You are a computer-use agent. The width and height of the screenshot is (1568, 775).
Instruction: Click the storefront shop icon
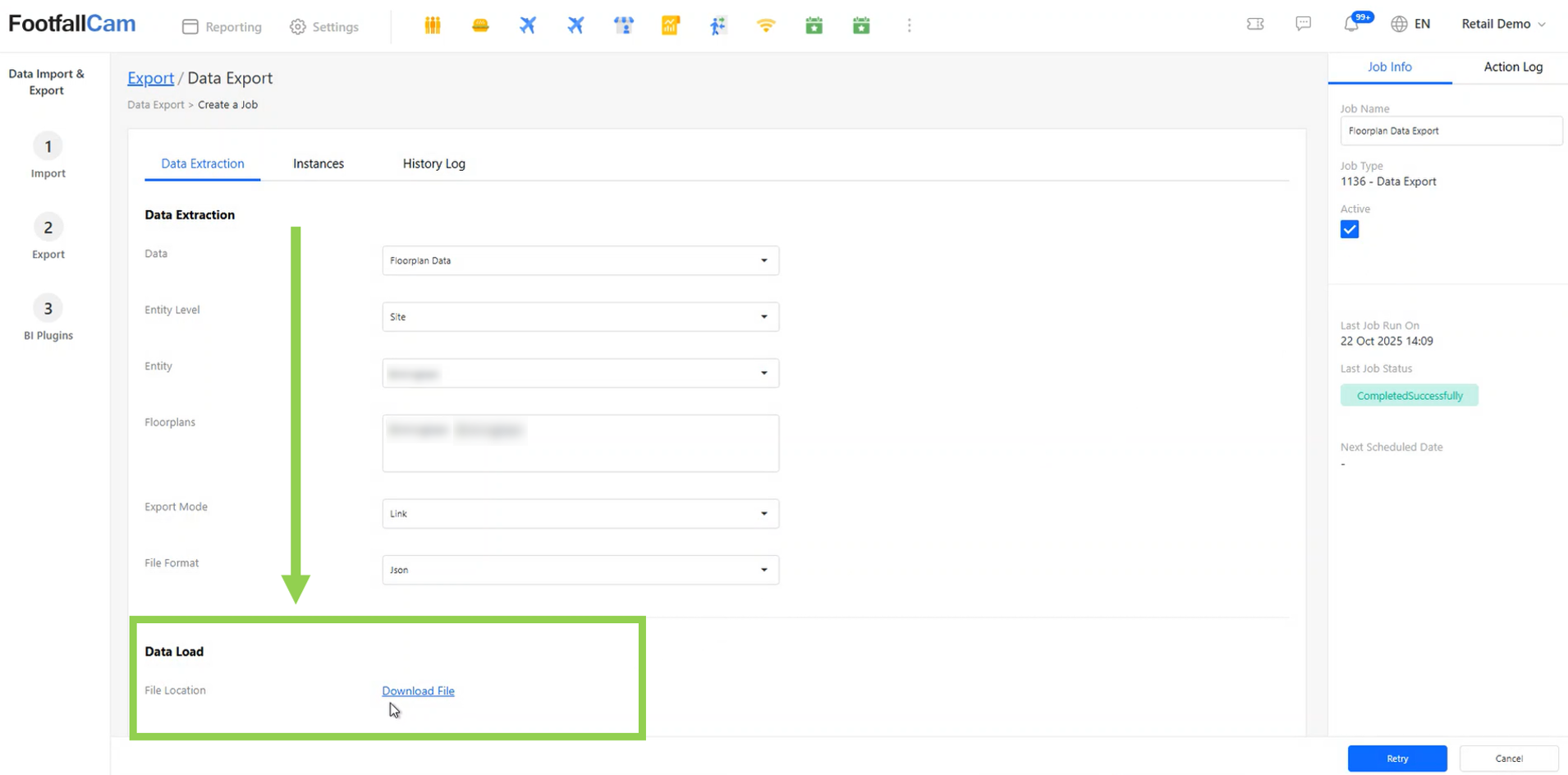pyautogui.click(x=624, y=25)
